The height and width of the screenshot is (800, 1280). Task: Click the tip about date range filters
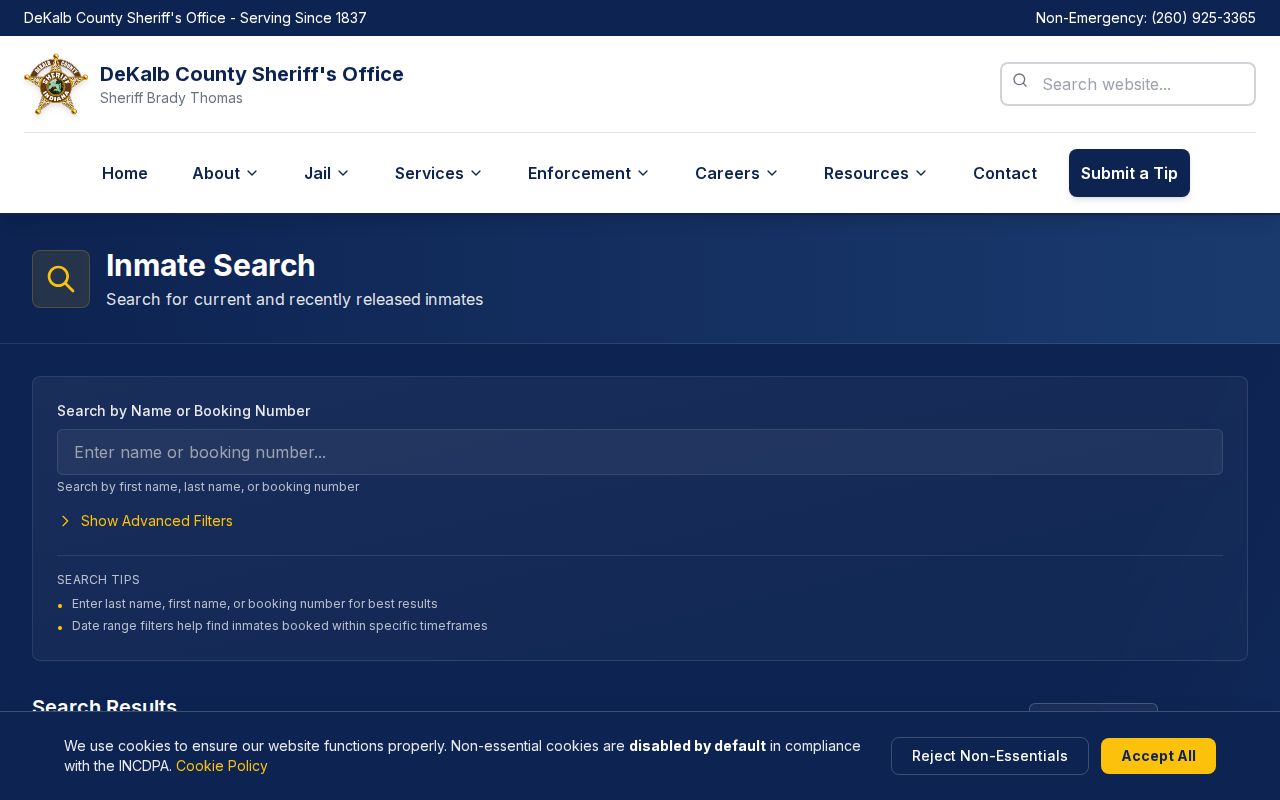[x=280, y=626]
